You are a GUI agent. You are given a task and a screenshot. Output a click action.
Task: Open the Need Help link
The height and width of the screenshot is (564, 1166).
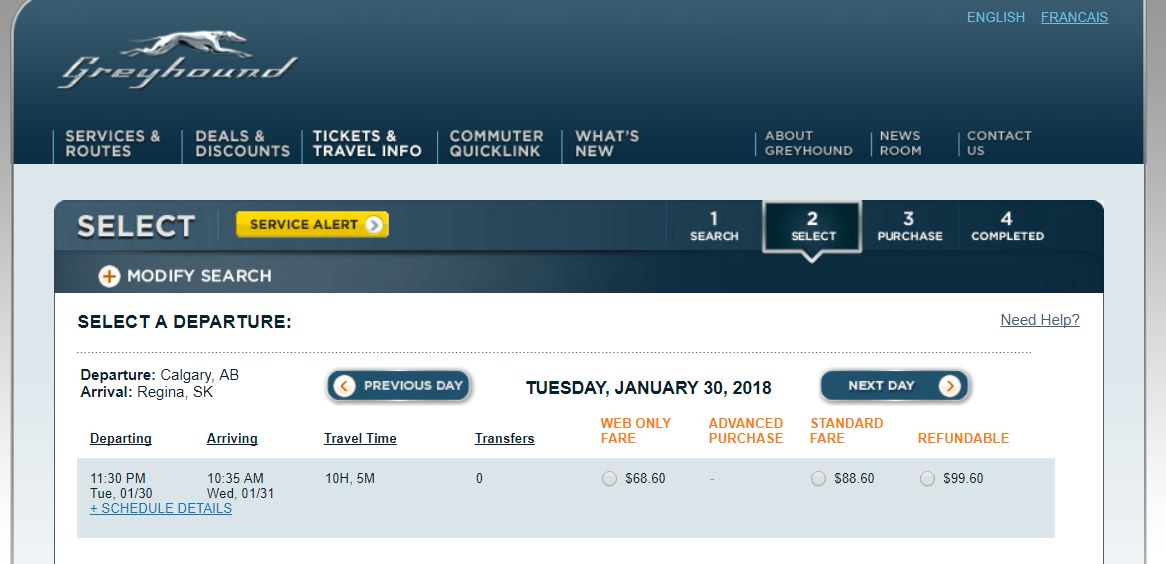(1040, 320)
